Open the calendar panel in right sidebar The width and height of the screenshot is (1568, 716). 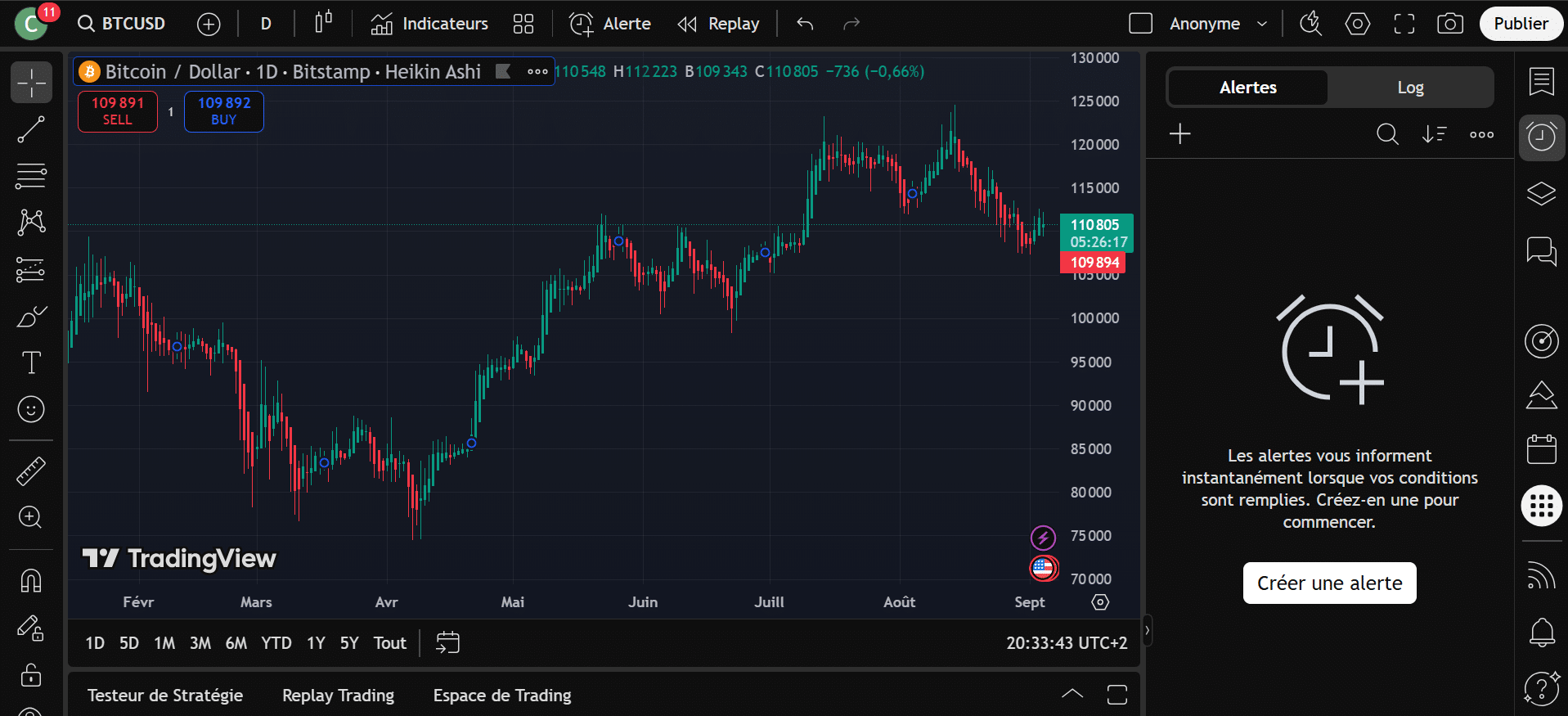(1541, 449)
